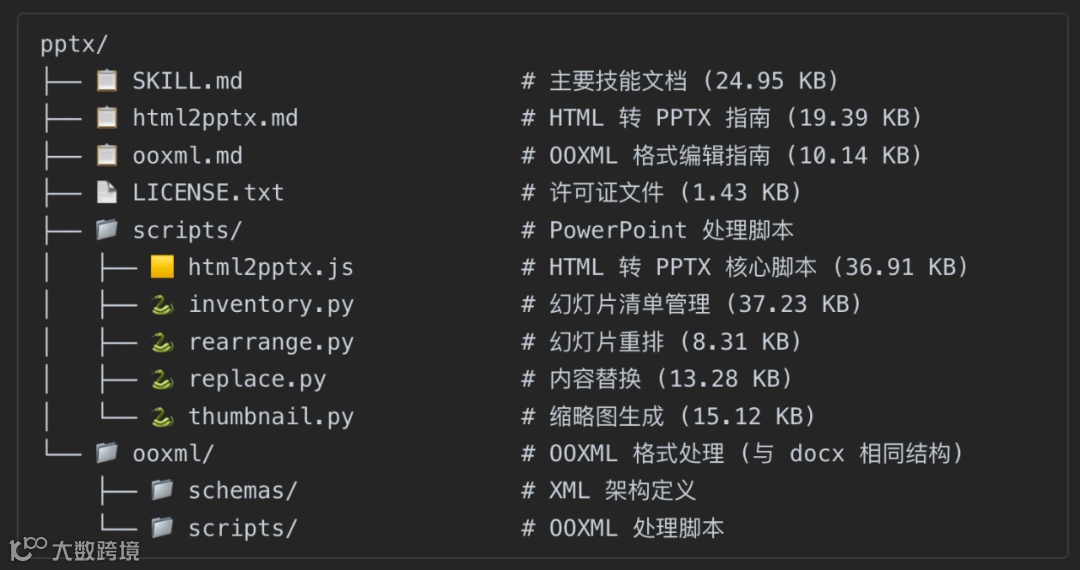Click the folder icon for top-level scripts/
The image size is (1080, 570).
click(x=107, y=229)
